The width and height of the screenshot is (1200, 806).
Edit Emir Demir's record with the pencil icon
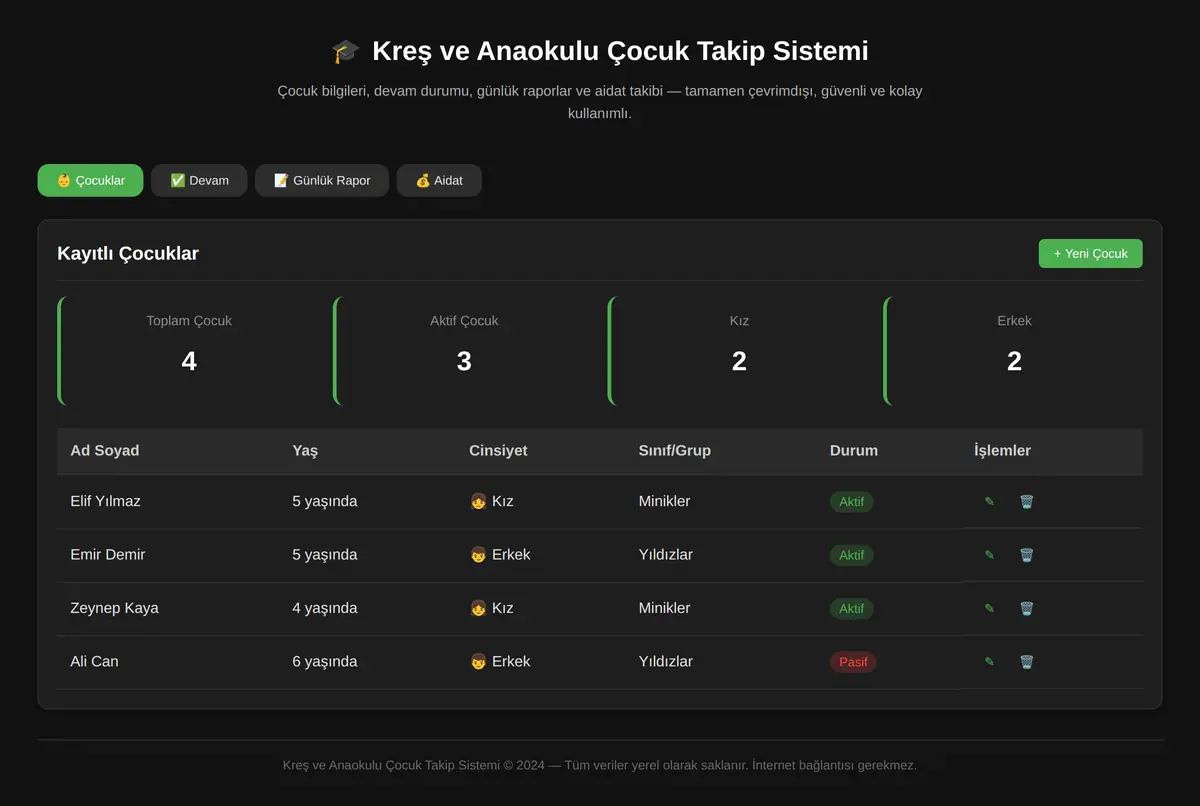[989, 555]
